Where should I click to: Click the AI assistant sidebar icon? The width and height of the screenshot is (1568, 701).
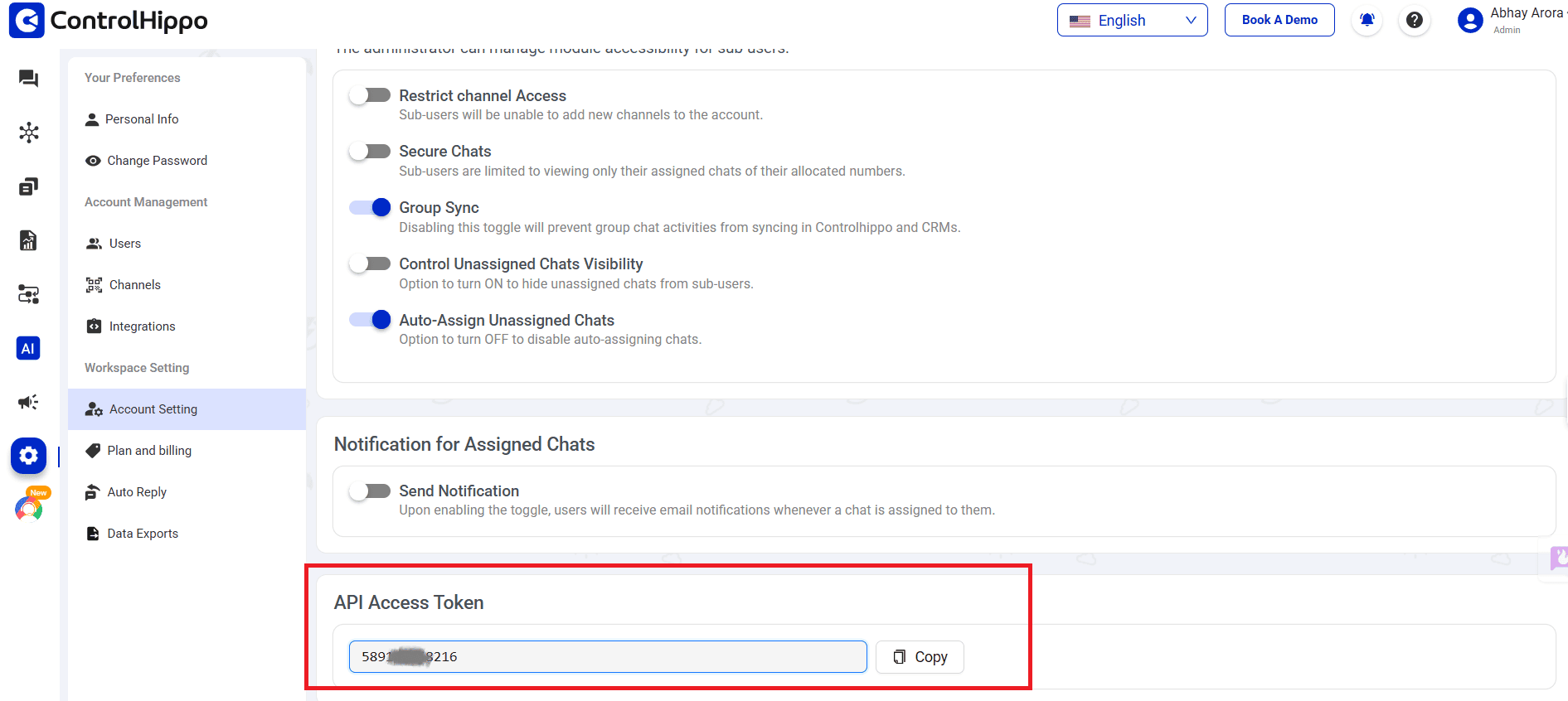click(x=28, y=348)
